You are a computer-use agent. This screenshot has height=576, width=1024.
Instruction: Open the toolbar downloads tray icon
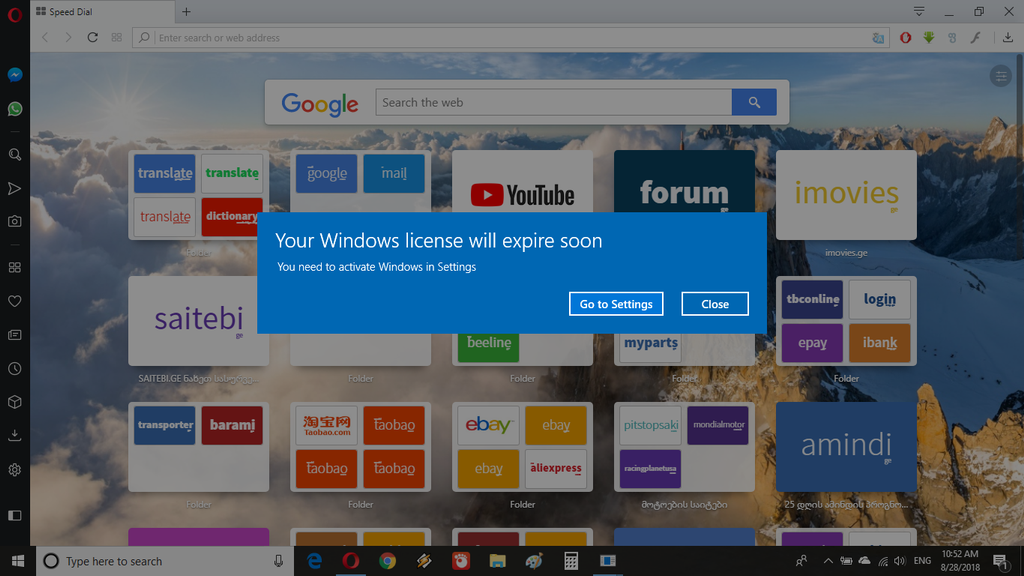point(1008,38)
